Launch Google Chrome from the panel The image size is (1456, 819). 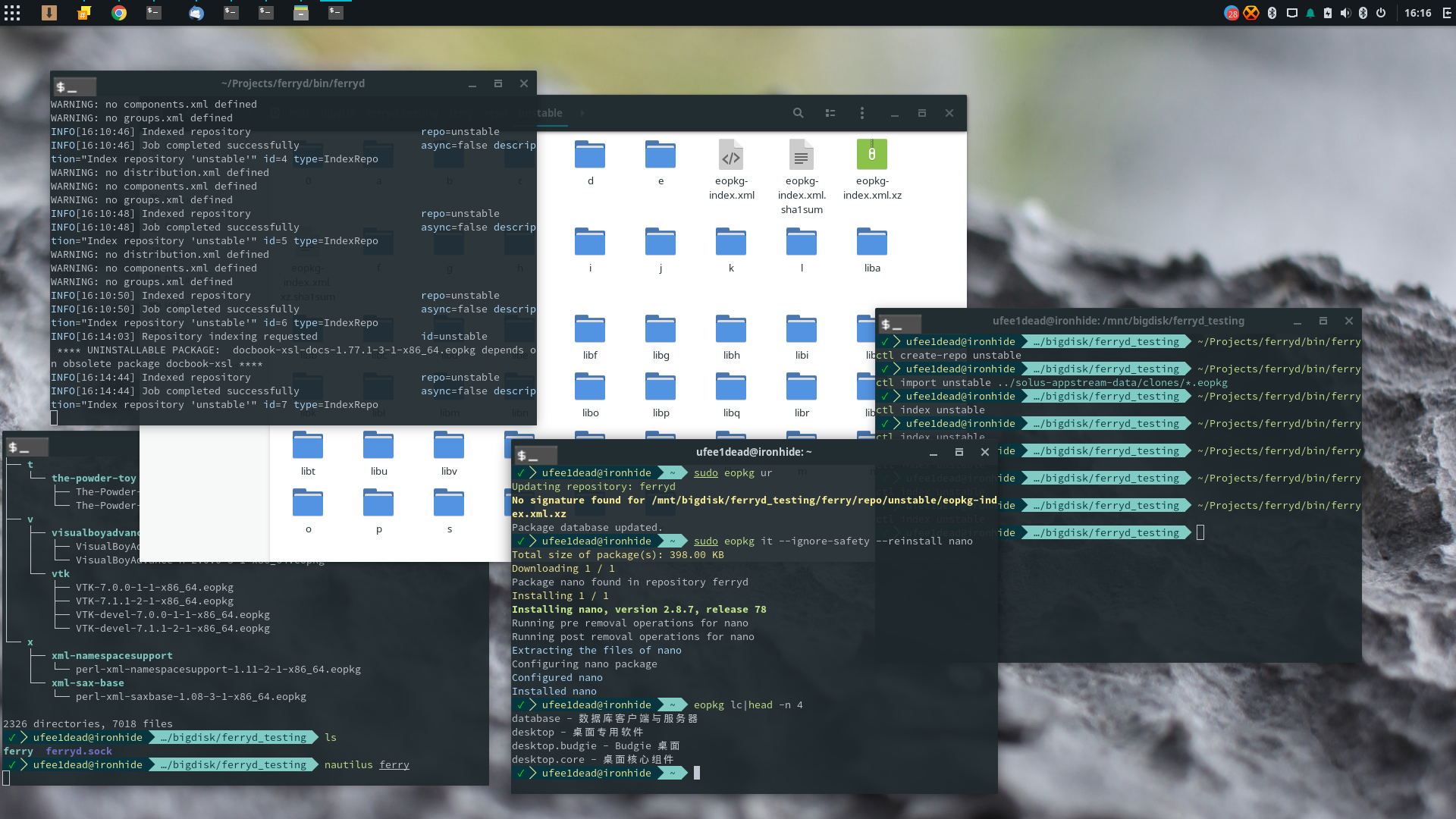point(119,13)
